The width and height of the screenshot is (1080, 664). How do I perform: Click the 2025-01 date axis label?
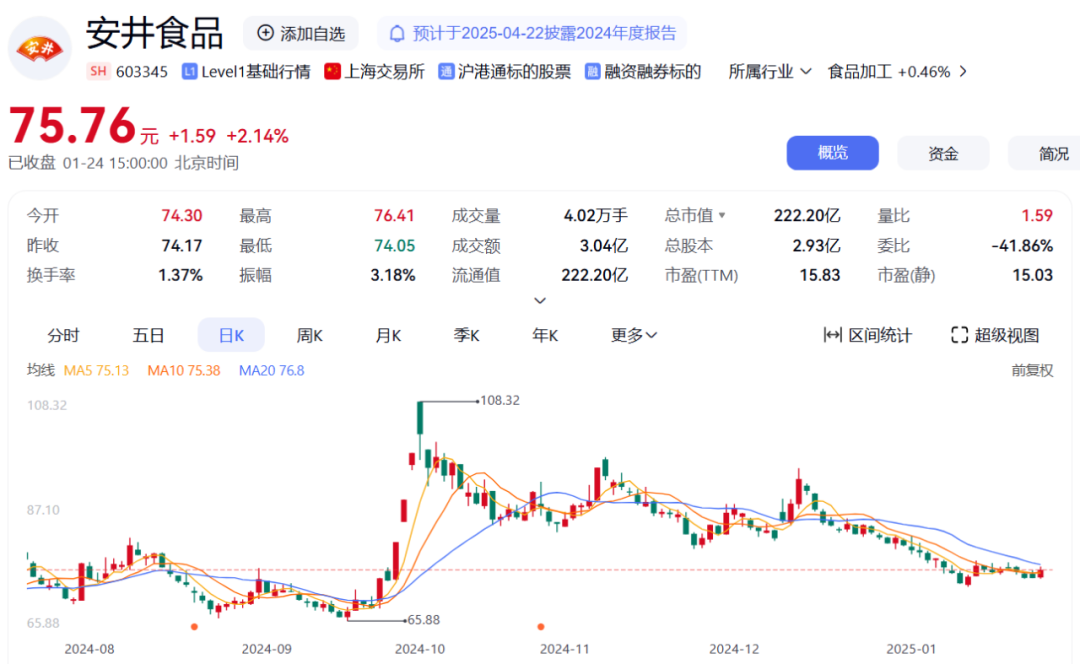point(911,649)
